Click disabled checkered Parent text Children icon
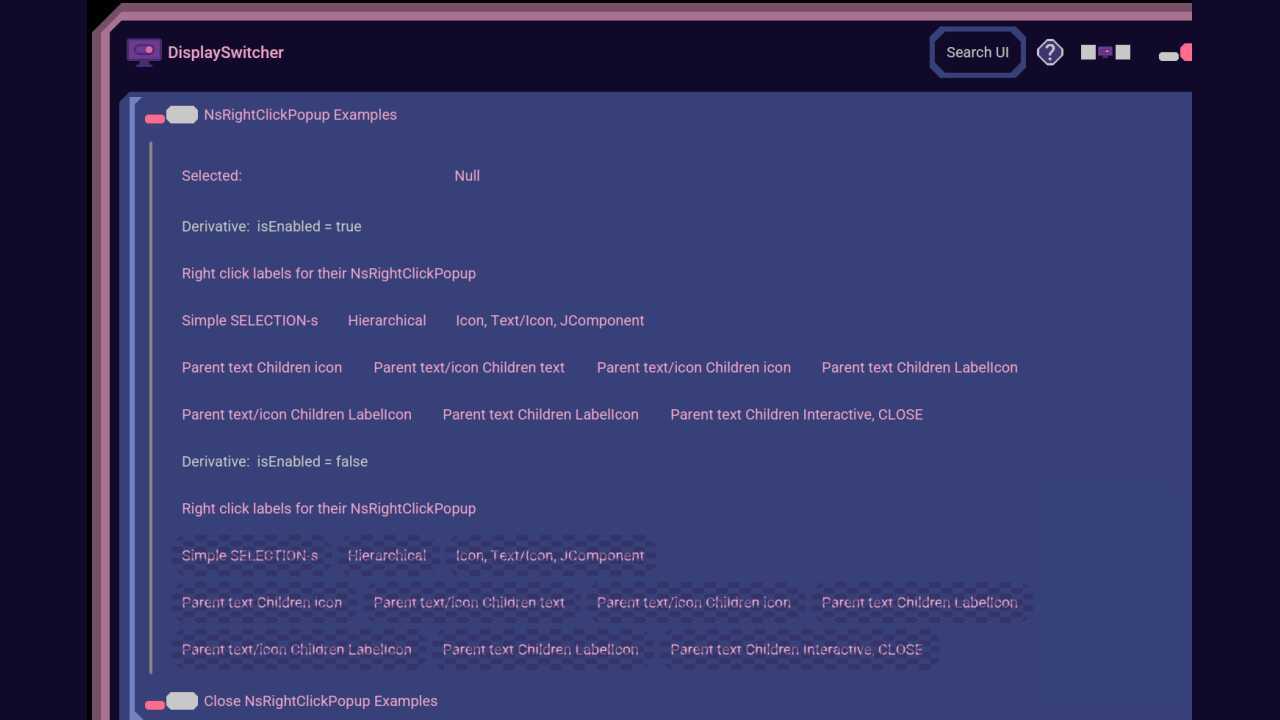 click(x=262, y=603)
